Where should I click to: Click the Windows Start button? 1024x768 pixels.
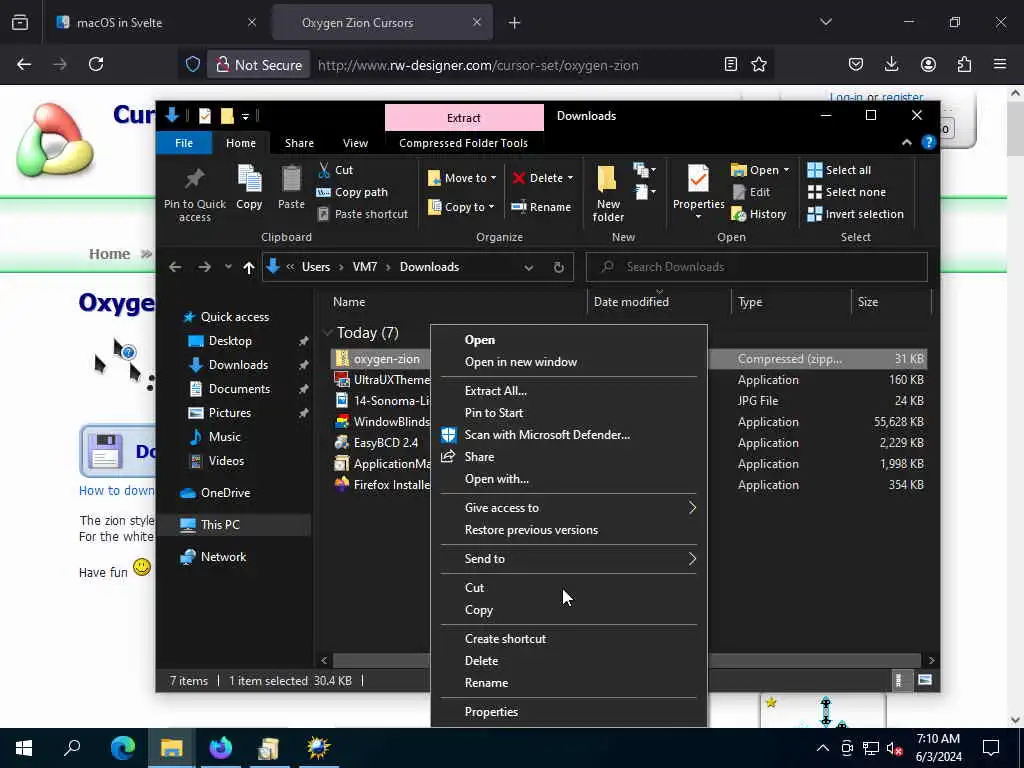click(x=24, y=748)
